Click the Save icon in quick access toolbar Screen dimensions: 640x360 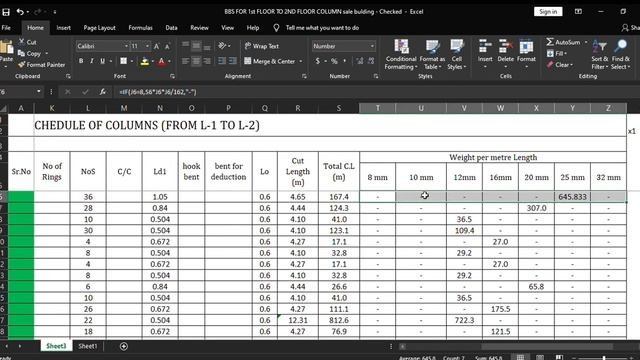pyautogui.click(x=6, y=12)
